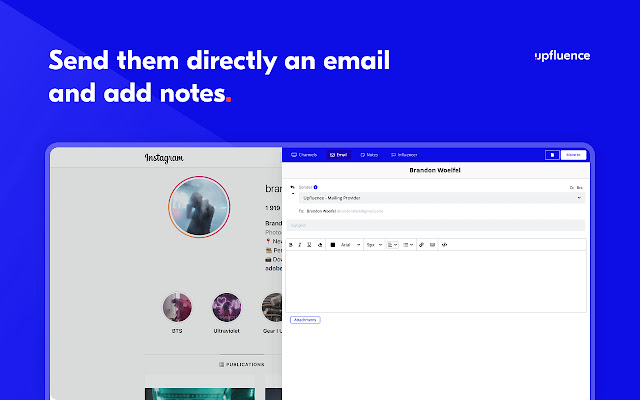Click the Attachments button
This screenshot has width=640, height=400.
[305, 320]
